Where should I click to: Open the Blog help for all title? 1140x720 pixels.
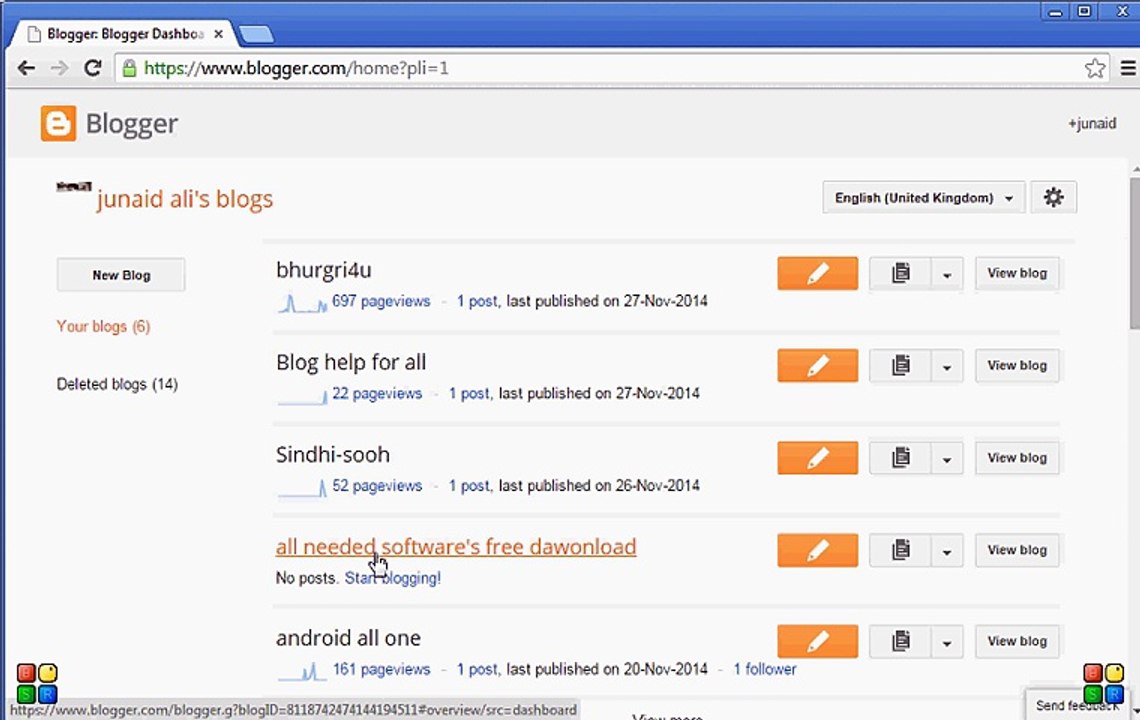click(351, 362)
